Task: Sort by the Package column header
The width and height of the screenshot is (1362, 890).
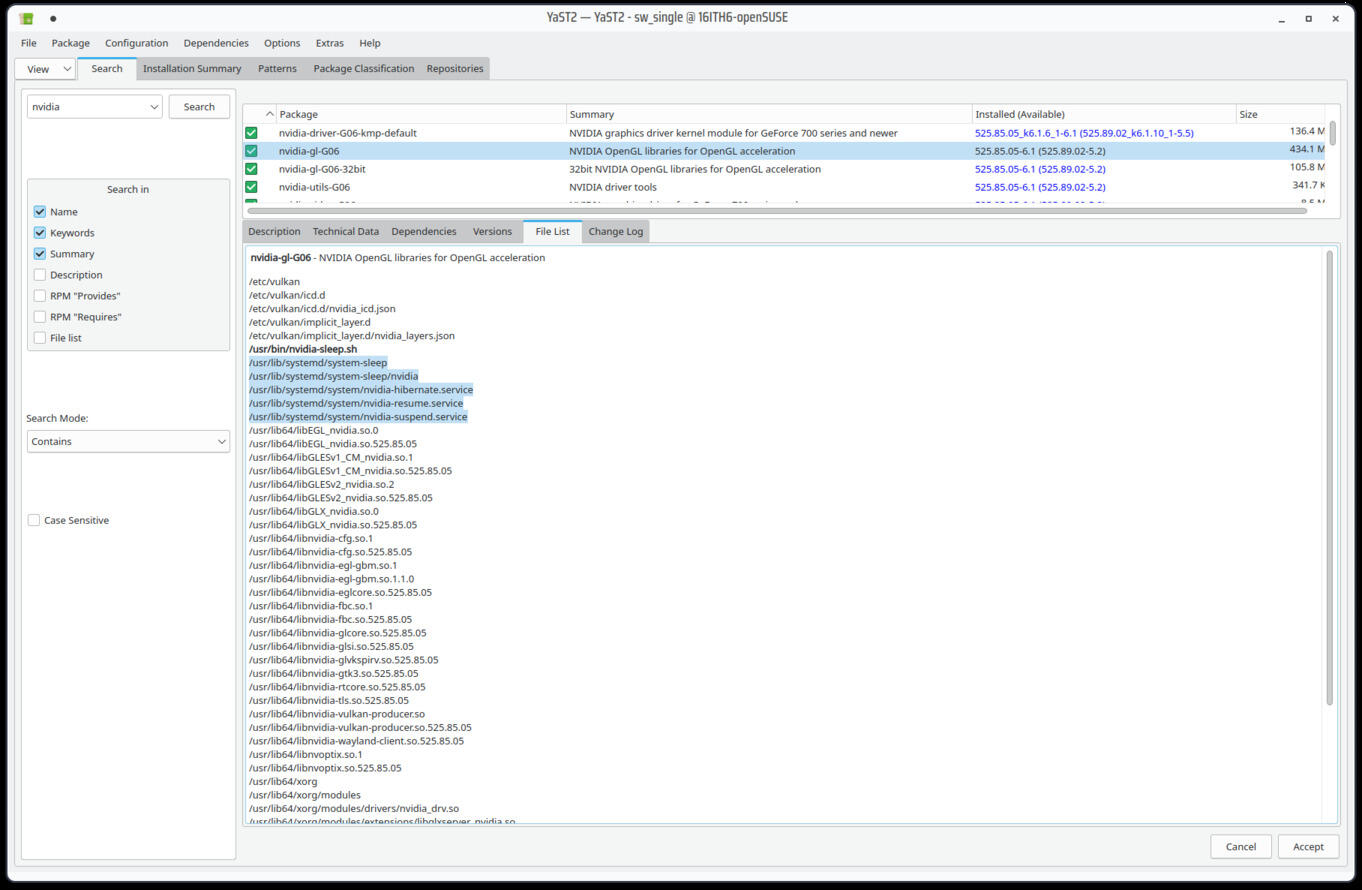Action: click(x=421, y=114)
